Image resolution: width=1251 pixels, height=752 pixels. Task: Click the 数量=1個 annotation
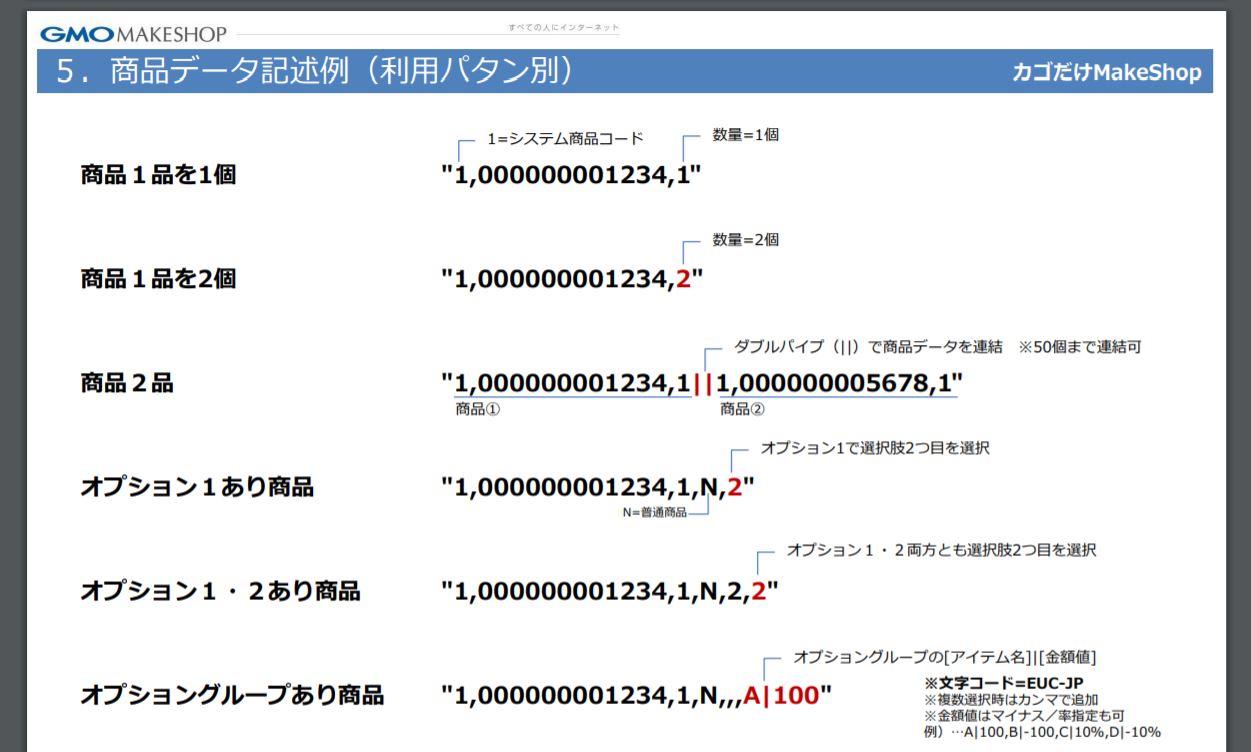[x=745, y=134]
